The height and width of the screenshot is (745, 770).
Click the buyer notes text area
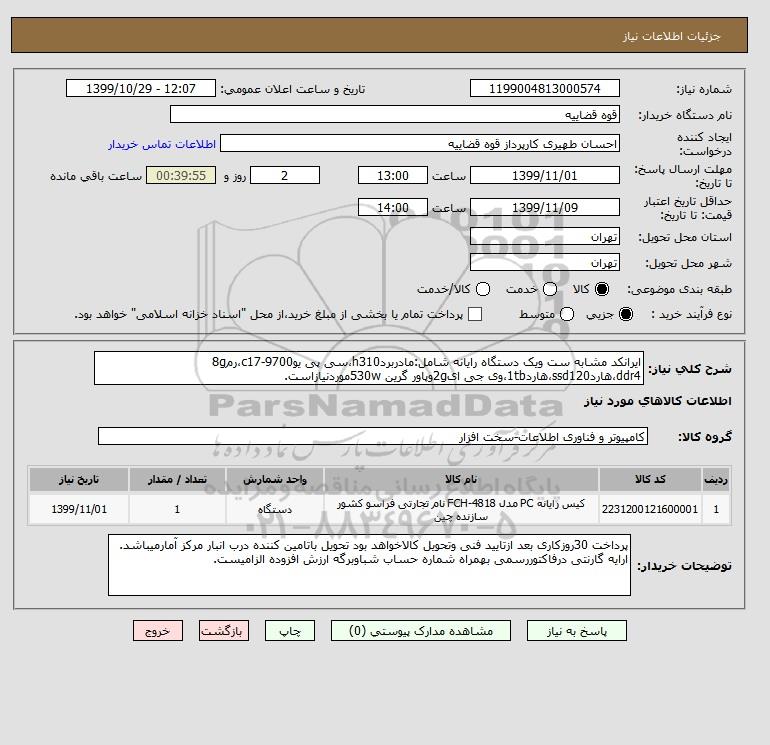(x=369, y=565)
